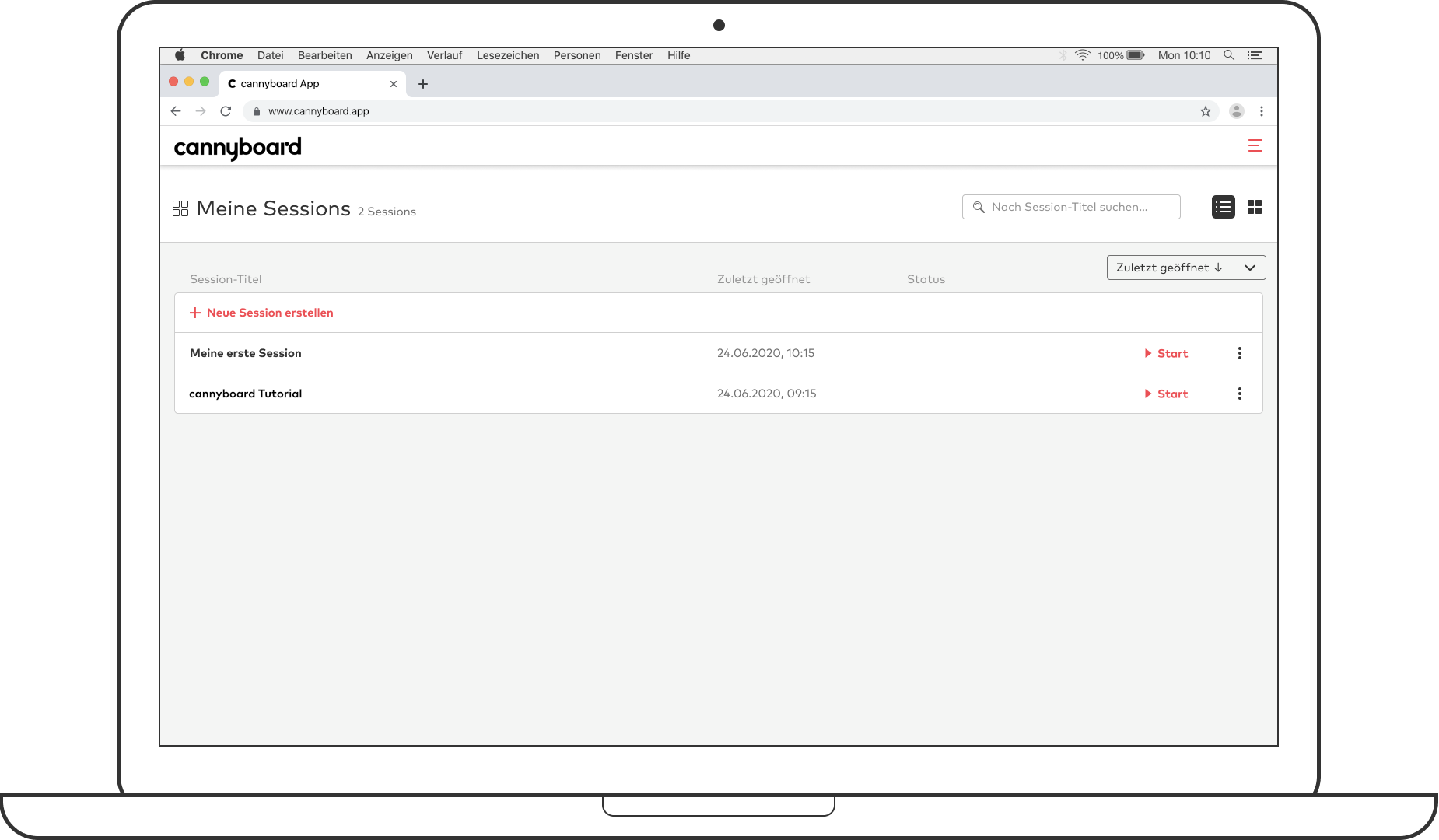1439x840 pixels.
Task: Click the search magnifier icon in field
Action: [x=979, y=207]
